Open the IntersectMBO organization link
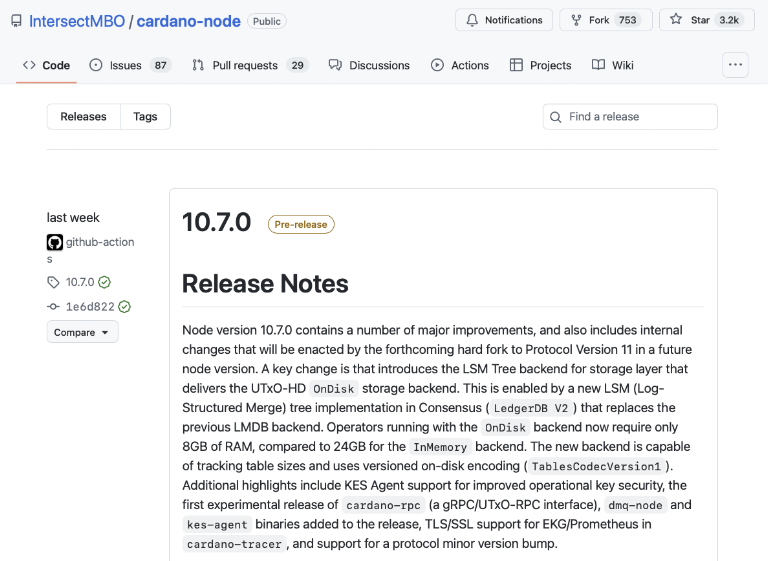768x561 pixels. tap(77, 21)
